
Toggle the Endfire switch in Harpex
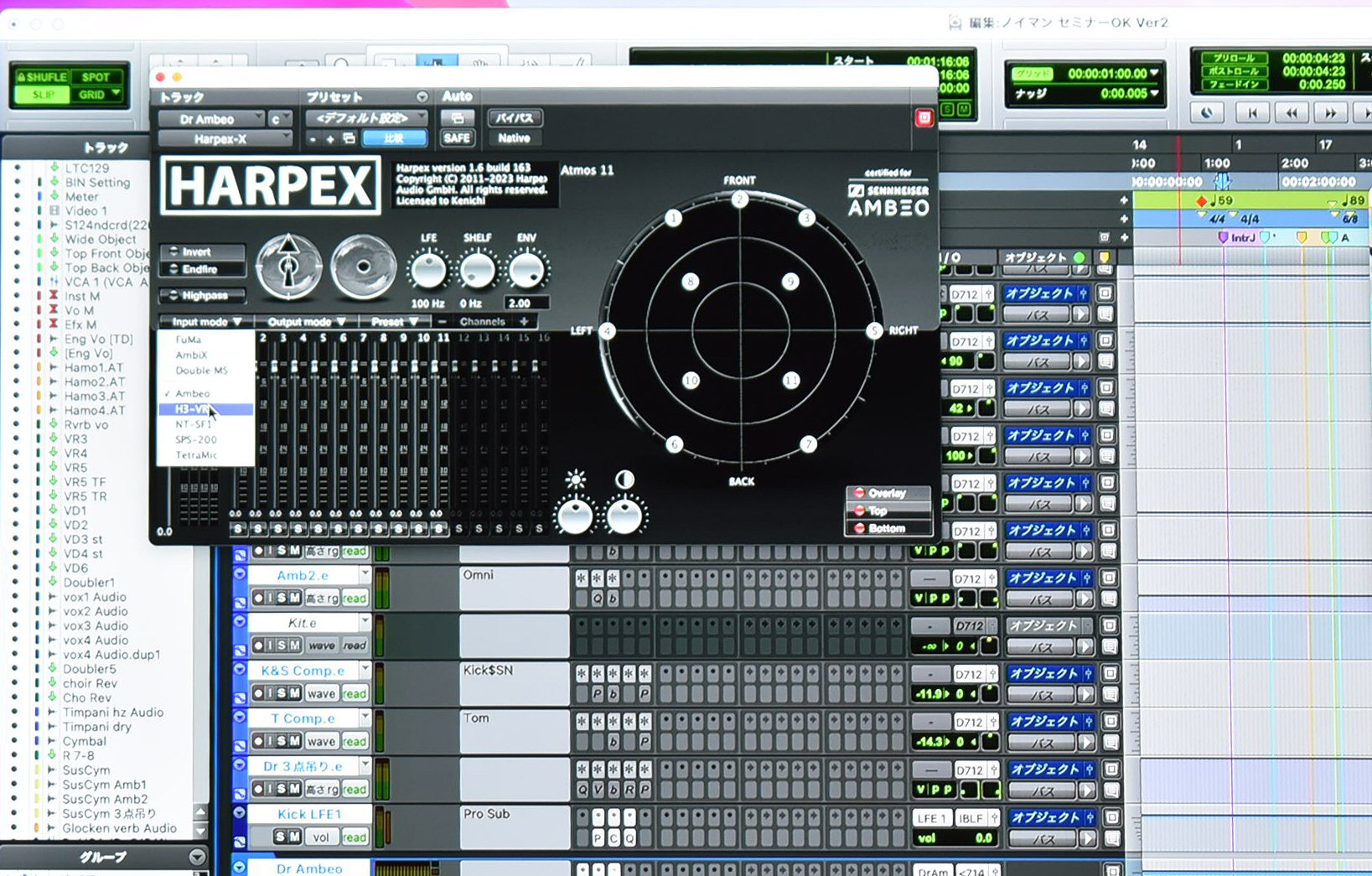(203, 269)
